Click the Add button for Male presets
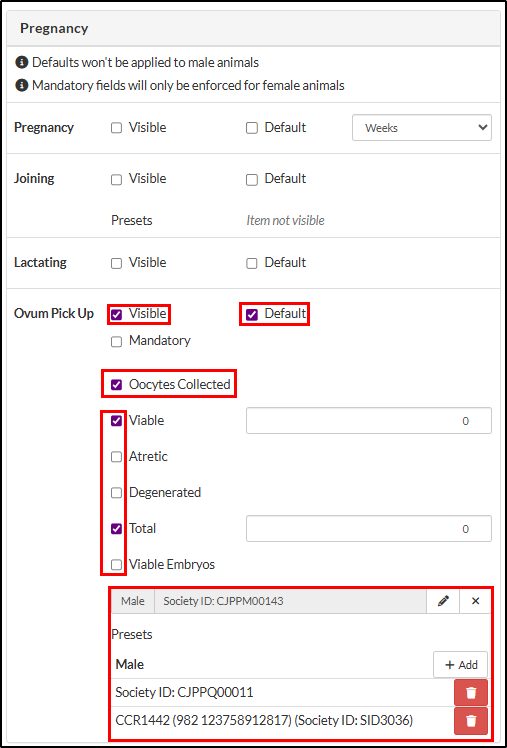507x748 pixels. click(460, 665)
